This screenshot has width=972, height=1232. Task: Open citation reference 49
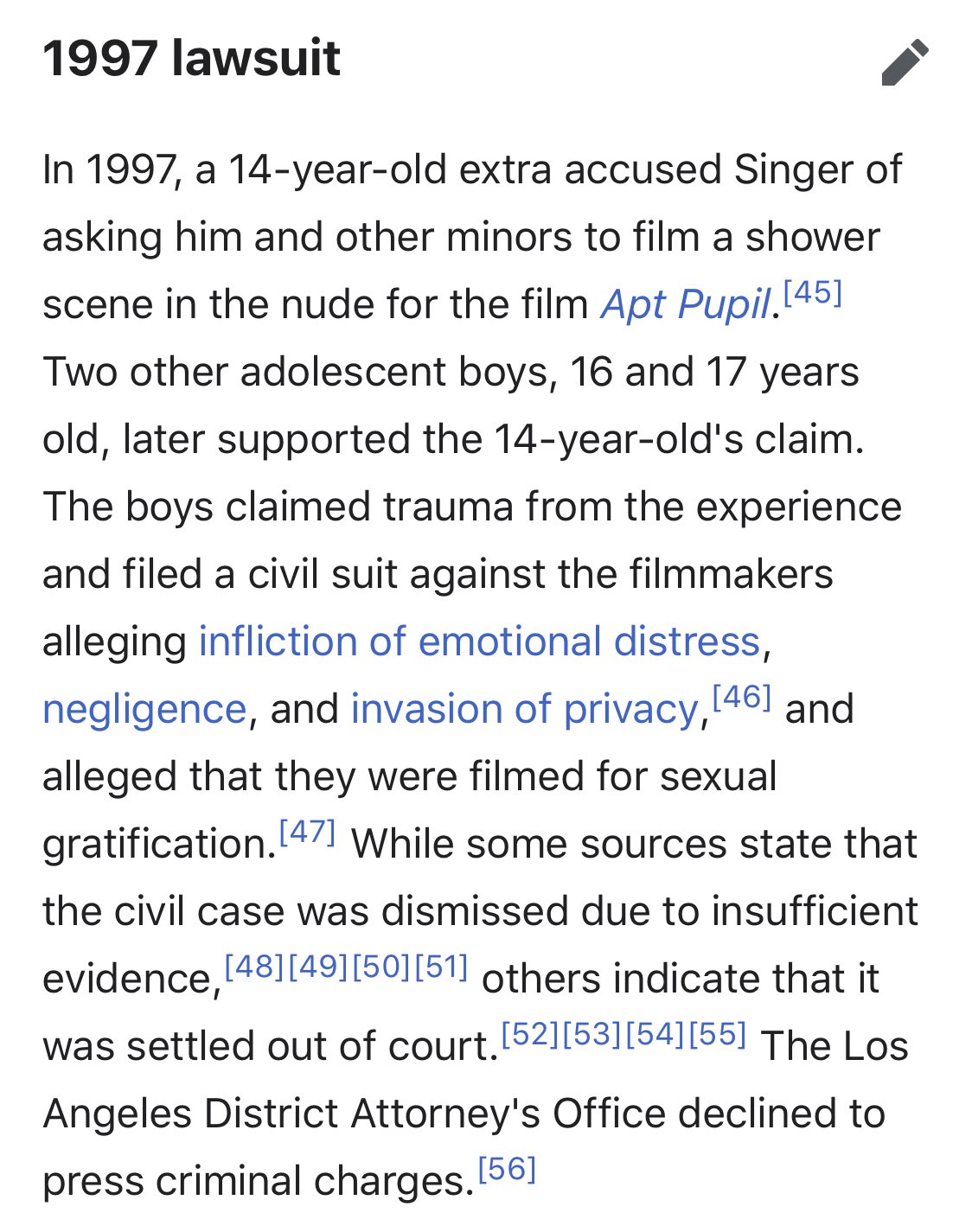tap(317, 967)
